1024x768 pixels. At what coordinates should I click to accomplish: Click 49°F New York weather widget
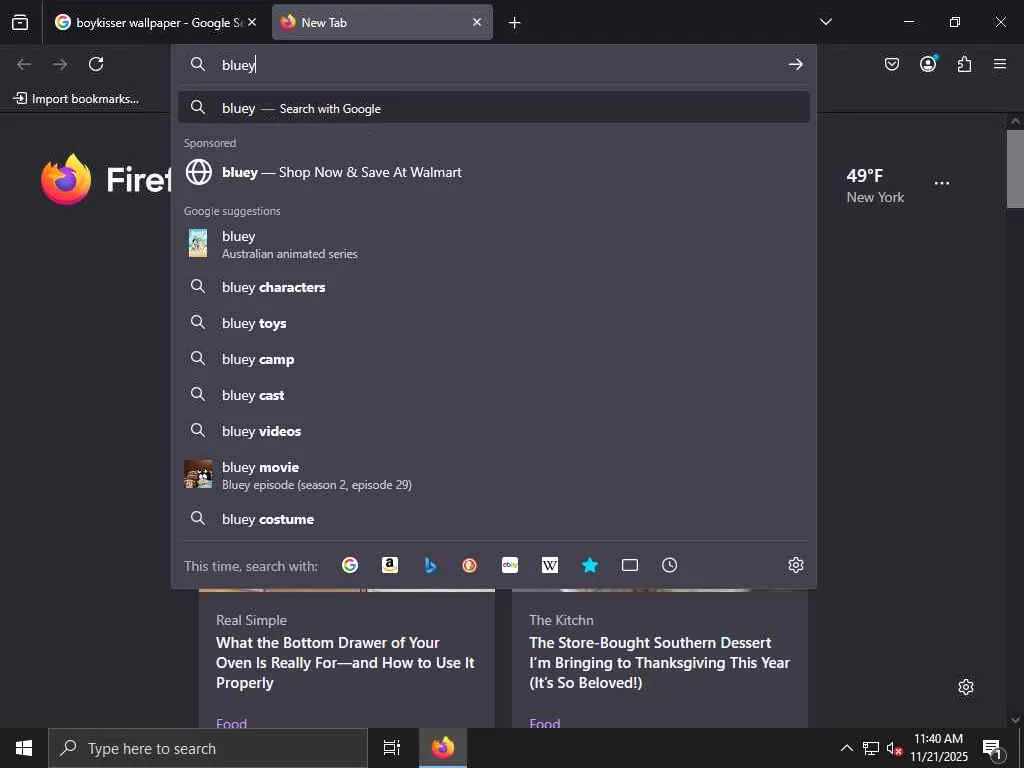tap(875, 186)
